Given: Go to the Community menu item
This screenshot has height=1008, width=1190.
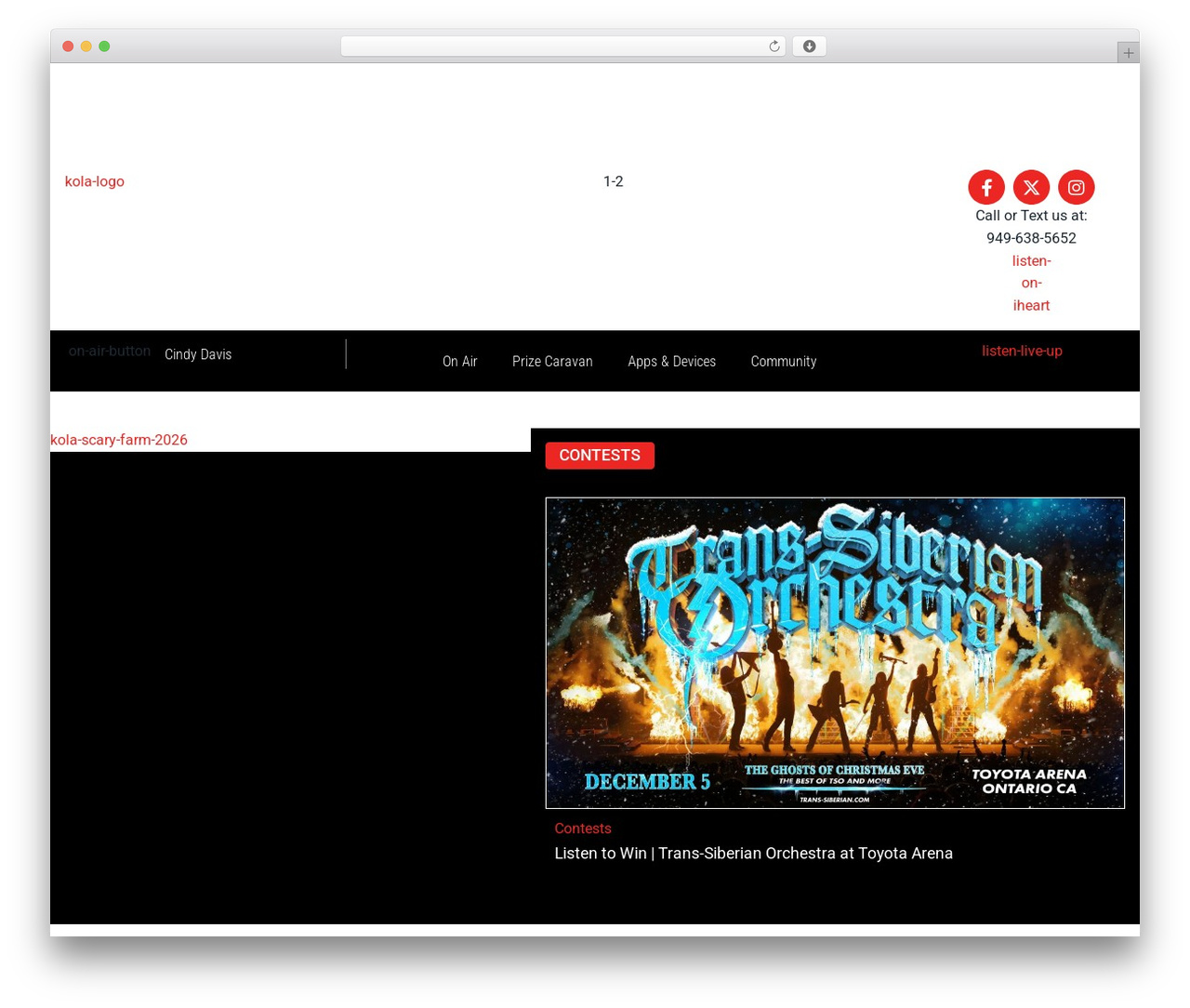Looking at the screenshot, I should pyautogui.click(x=784, y=362).
